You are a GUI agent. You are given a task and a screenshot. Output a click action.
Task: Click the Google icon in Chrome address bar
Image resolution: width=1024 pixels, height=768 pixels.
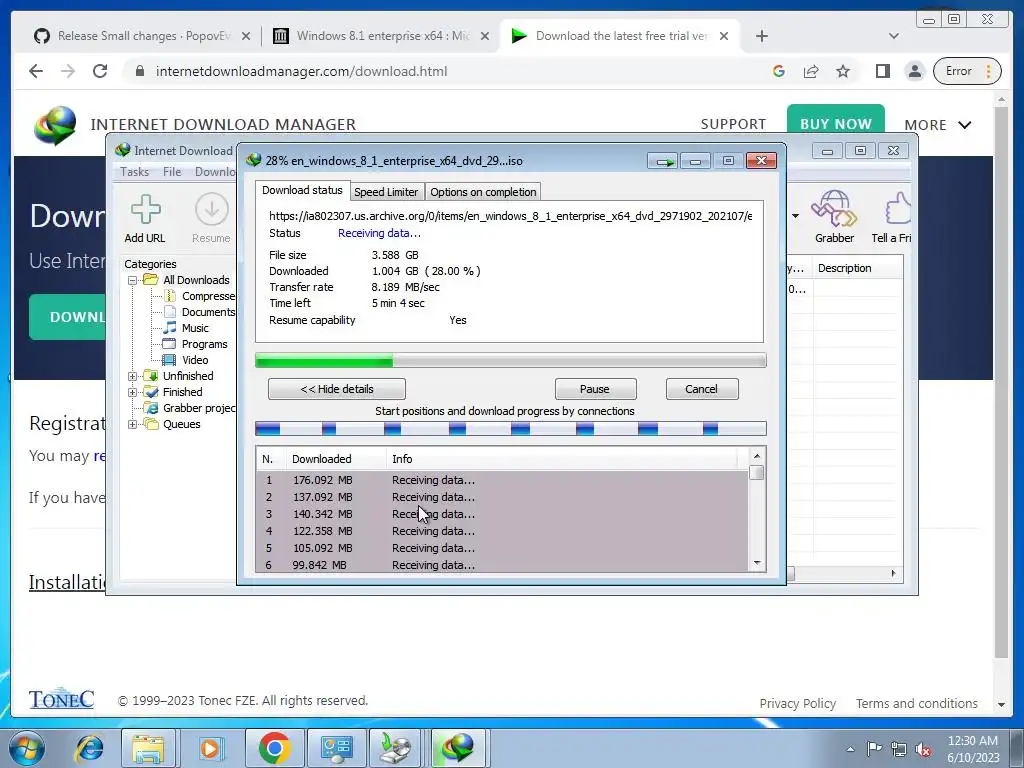coord(778,71)
